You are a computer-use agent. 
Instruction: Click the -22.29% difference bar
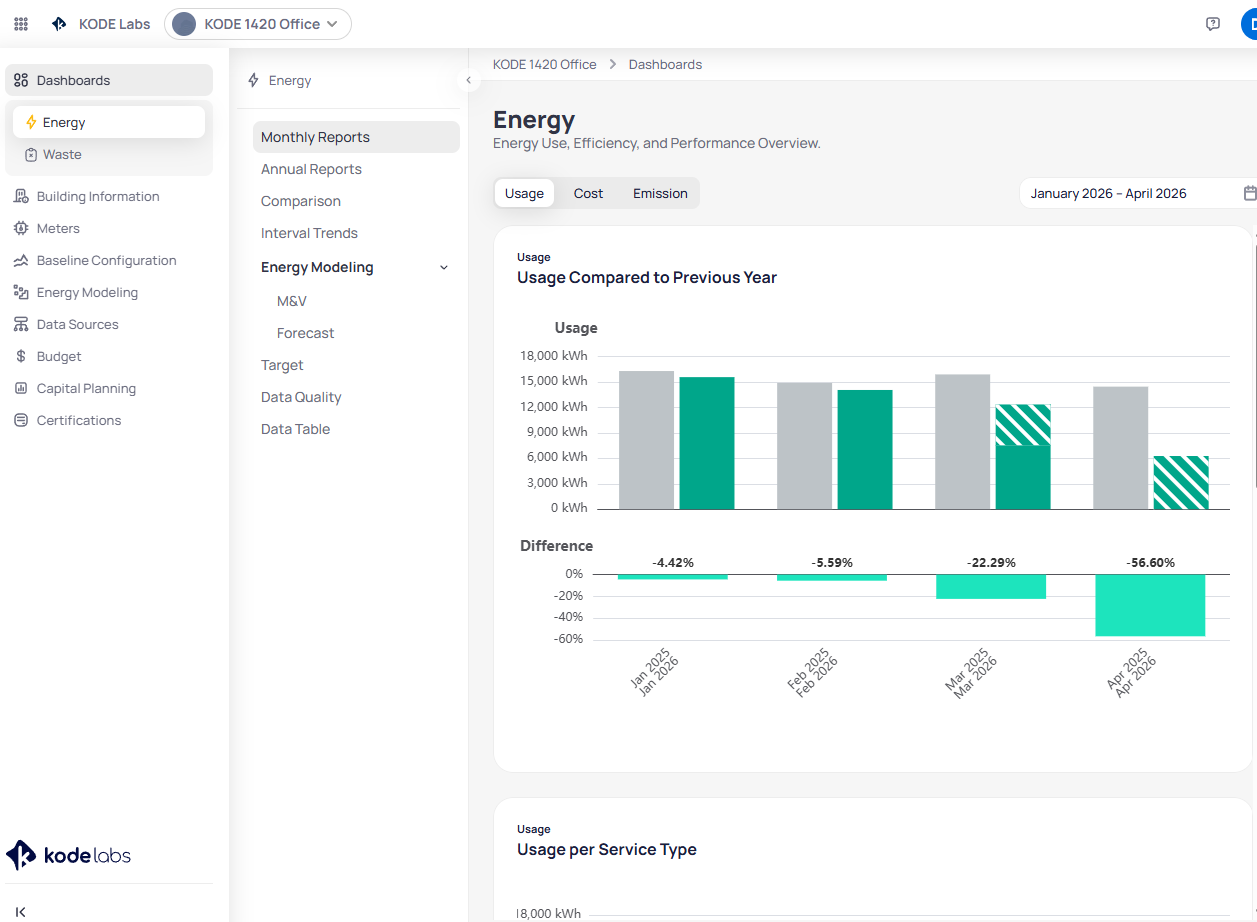point(991,586)
